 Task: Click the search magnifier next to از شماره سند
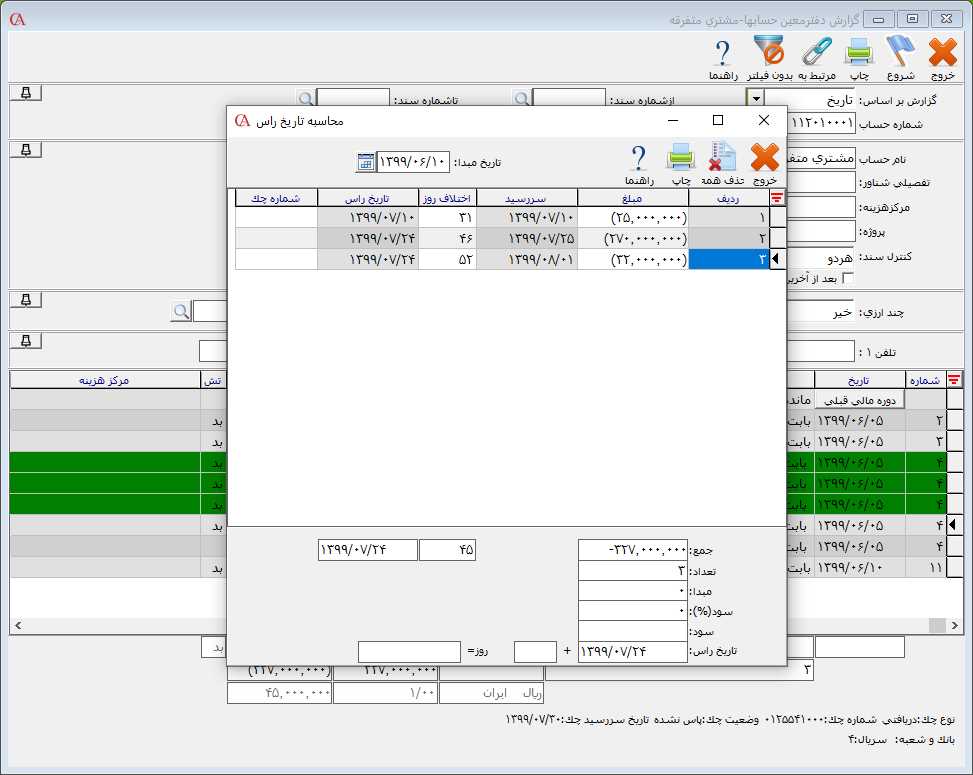(521, 99)
